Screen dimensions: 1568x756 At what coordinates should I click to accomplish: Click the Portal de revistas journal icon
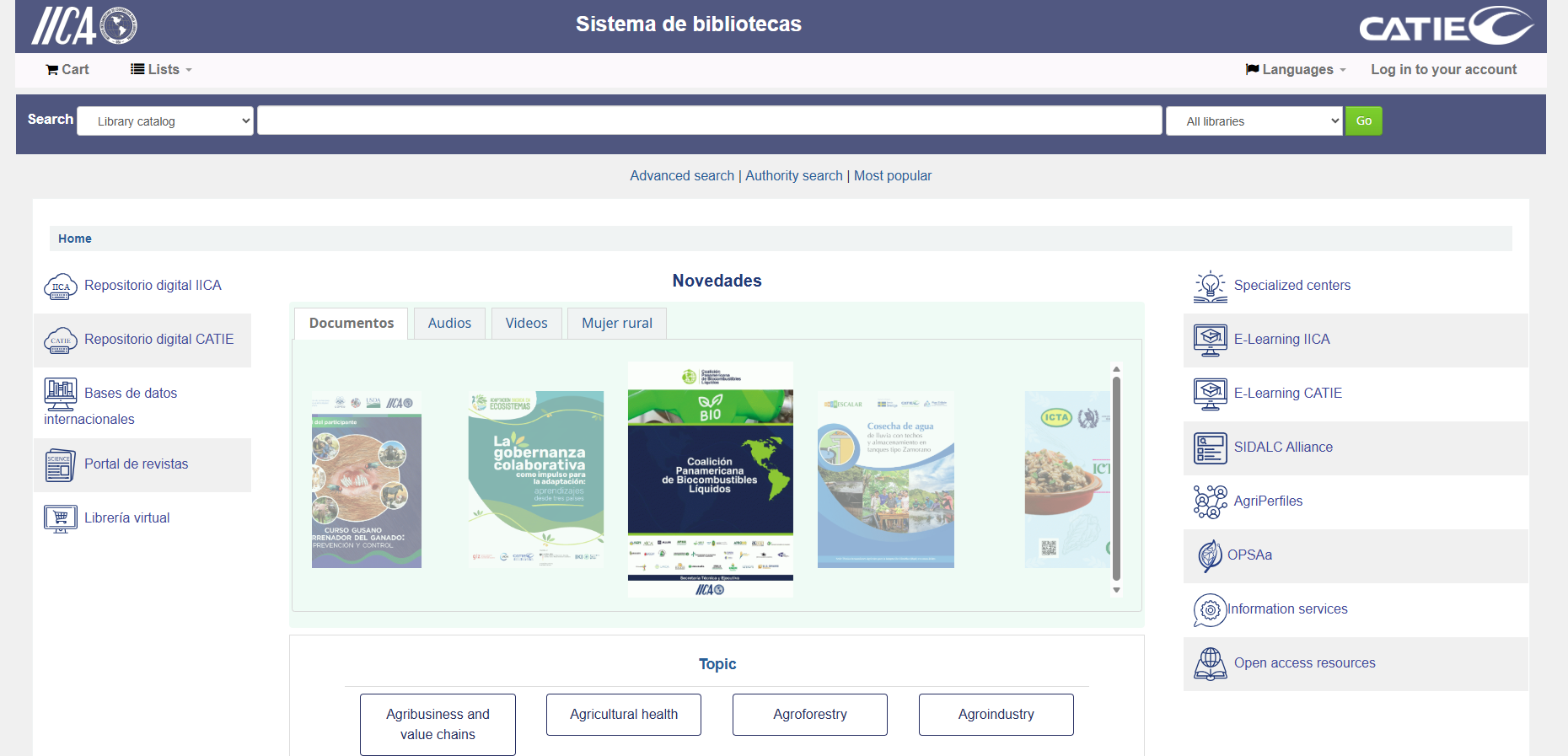pos(61,464)
